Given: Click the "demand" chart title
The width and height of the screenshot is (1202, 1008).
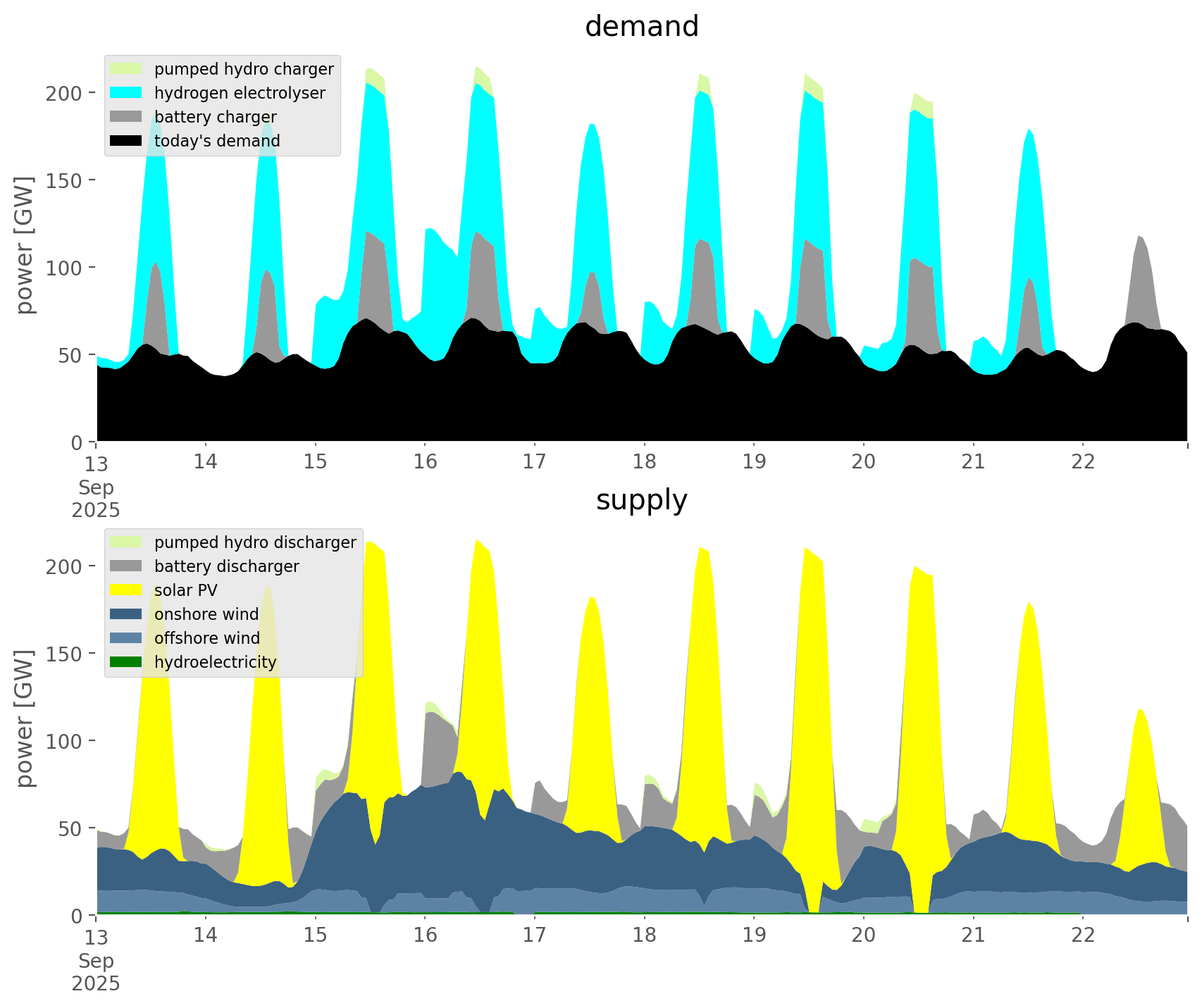Looking at the screenshot, I should tap(641, 27).
